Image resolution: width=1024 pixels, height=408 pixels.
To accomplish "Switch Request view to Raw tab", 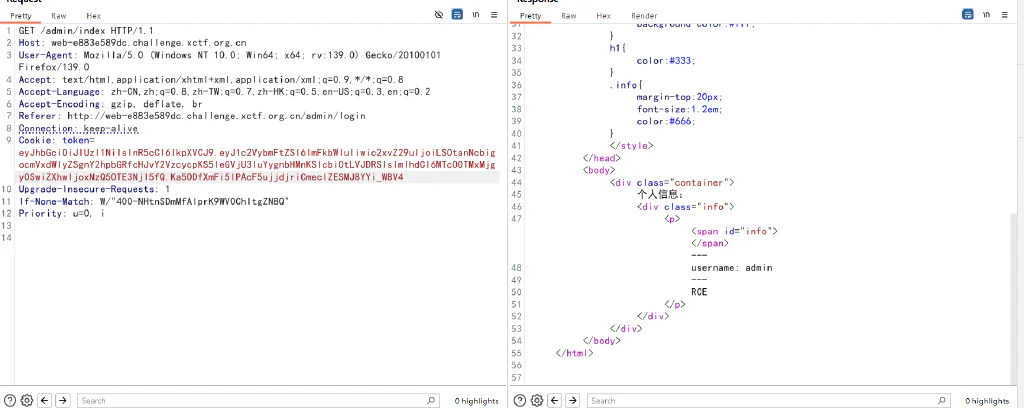I will [x=59, y=16].
